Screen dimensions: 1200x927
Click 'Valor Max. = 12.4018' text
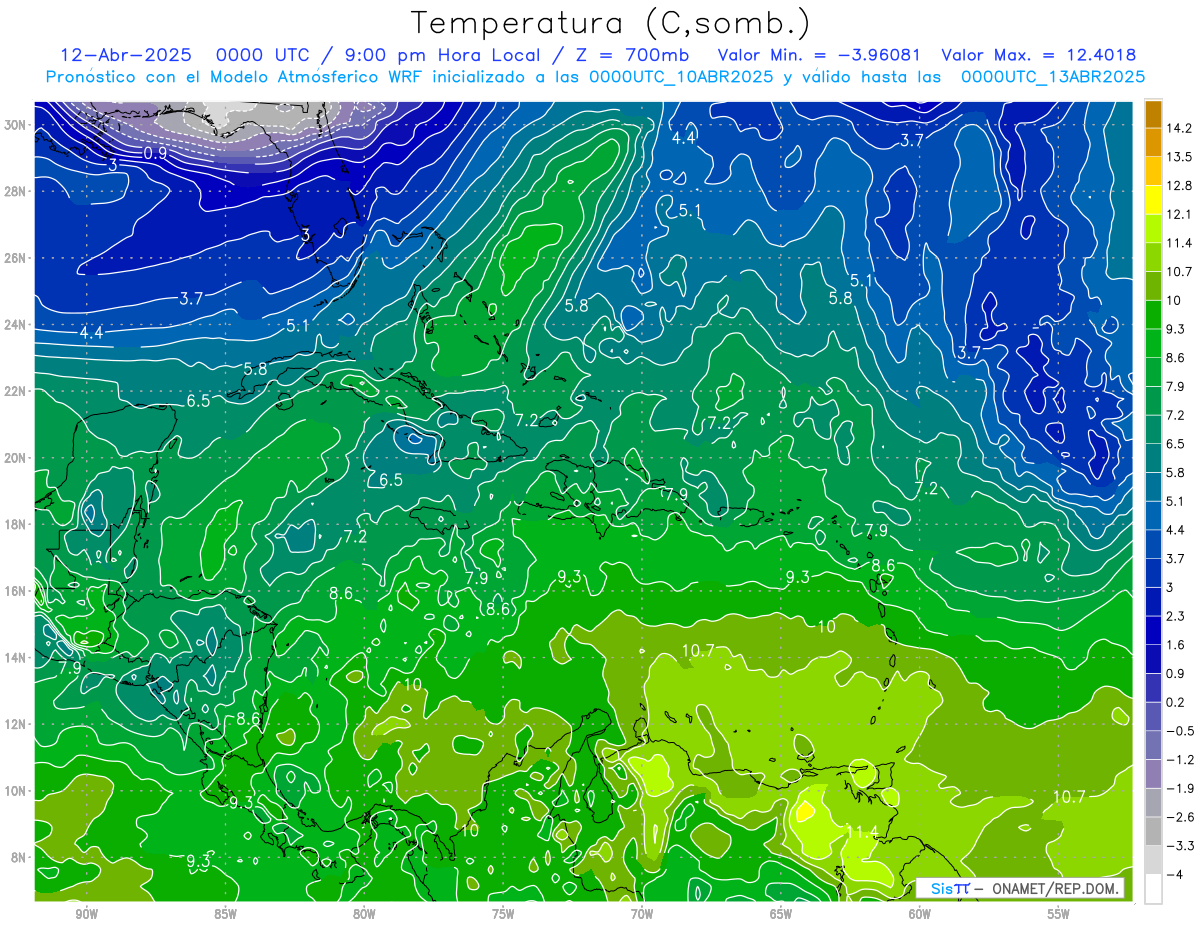pos(1040,55)
